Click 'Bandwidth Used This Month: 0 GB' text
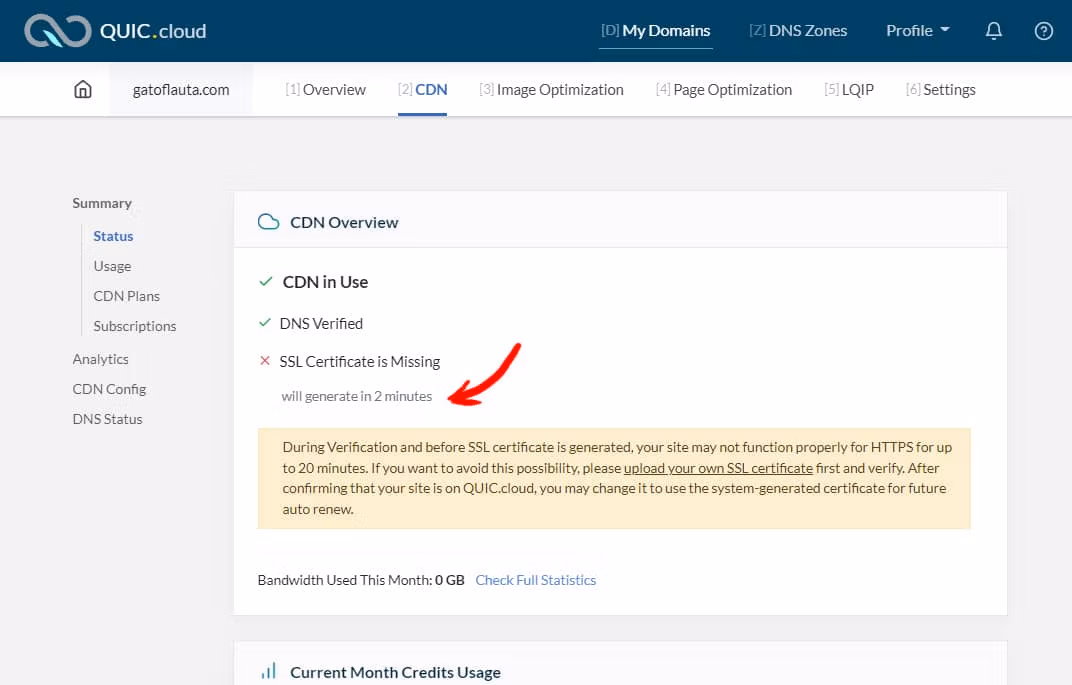Viewport: 1072px width, 685px height. coord(361,580)
